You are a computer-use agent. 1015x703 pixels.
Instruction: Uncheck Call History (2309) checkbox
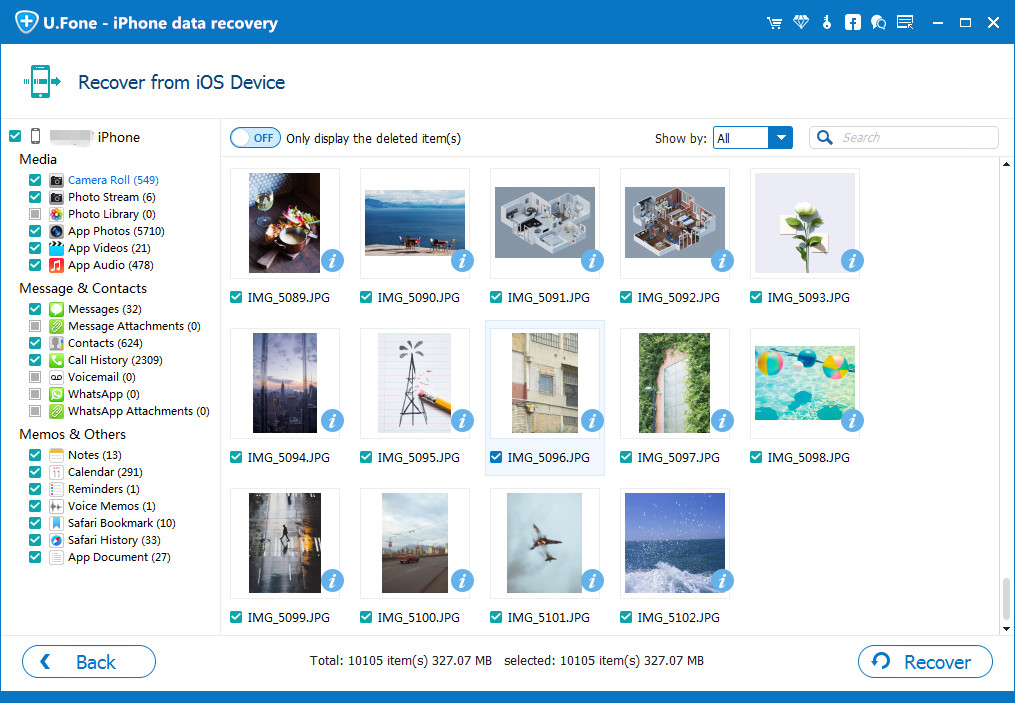click(x=35, y=360)
